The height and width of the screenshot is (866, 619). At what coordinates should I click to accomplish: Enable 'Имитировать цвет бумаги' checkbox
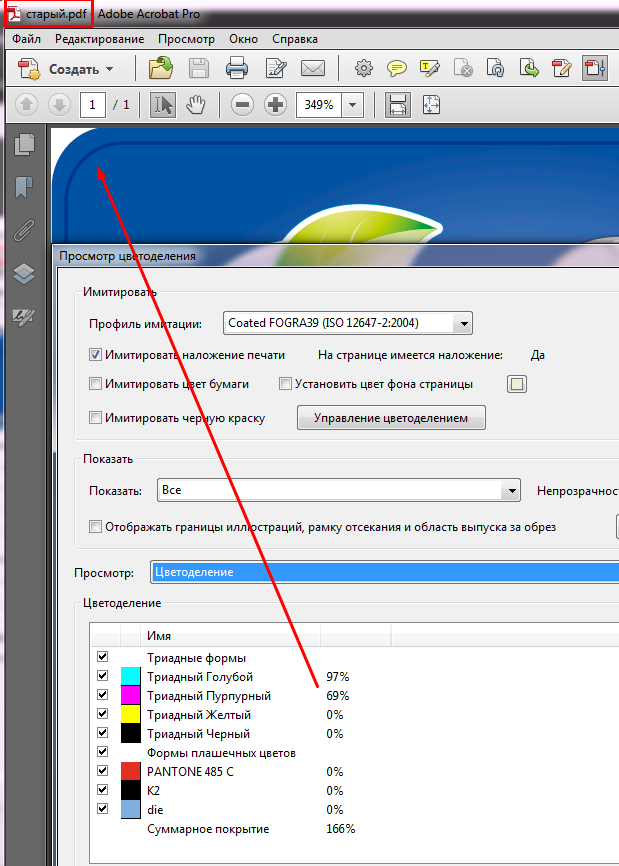(96, 384)
